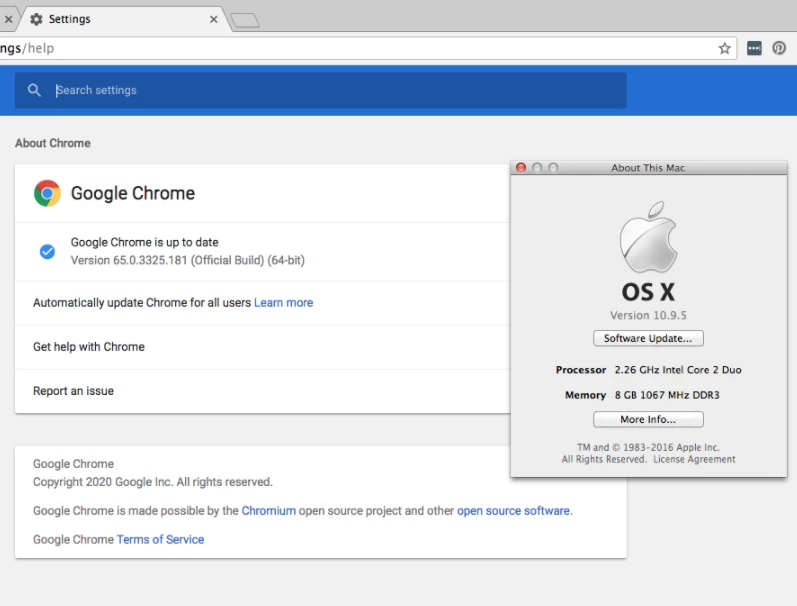Click the OS X title text
This screenshot has height=606, width=797.
click(648, 292)
